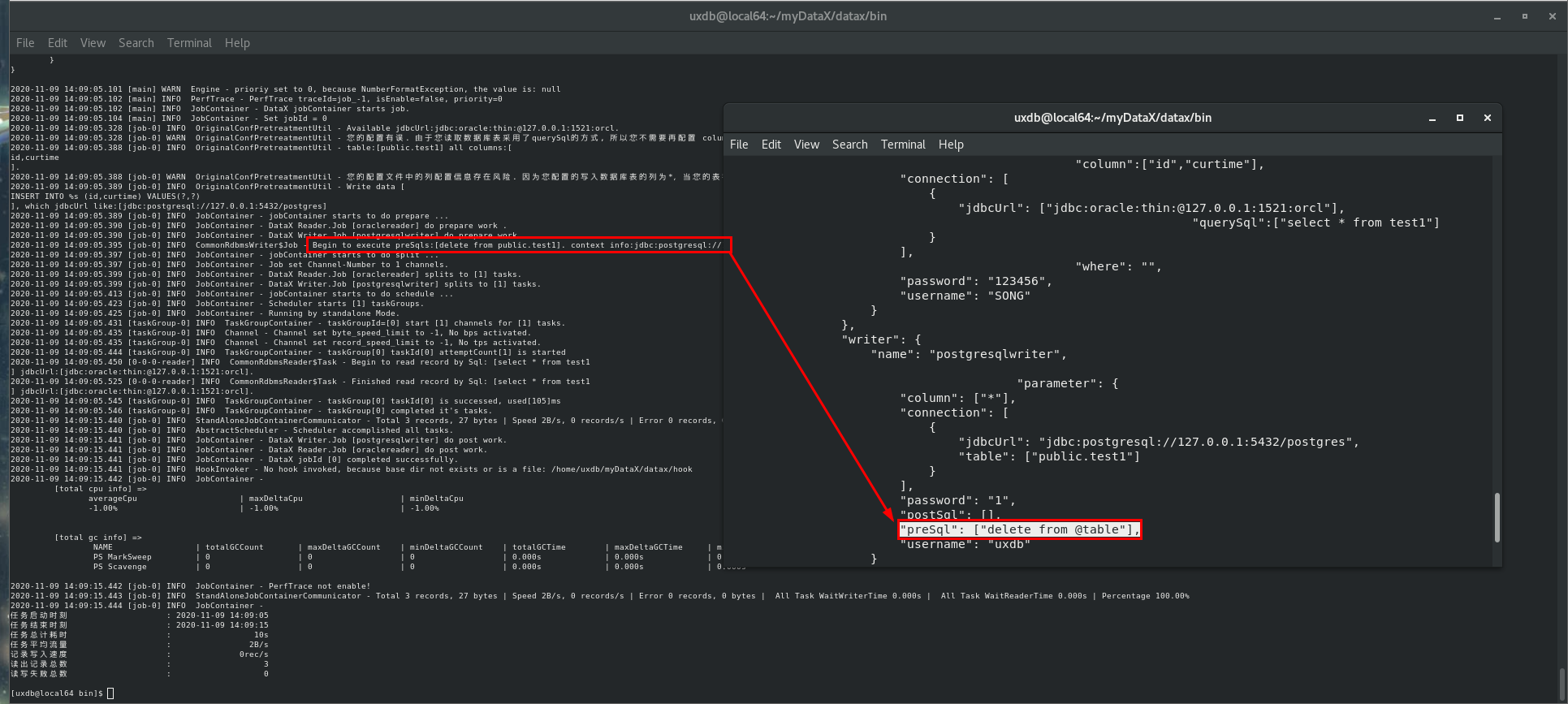Screen dimensions: 1568x704
Task: Click the "Running by standalone Mode" log line
Action: click(205, 313)
